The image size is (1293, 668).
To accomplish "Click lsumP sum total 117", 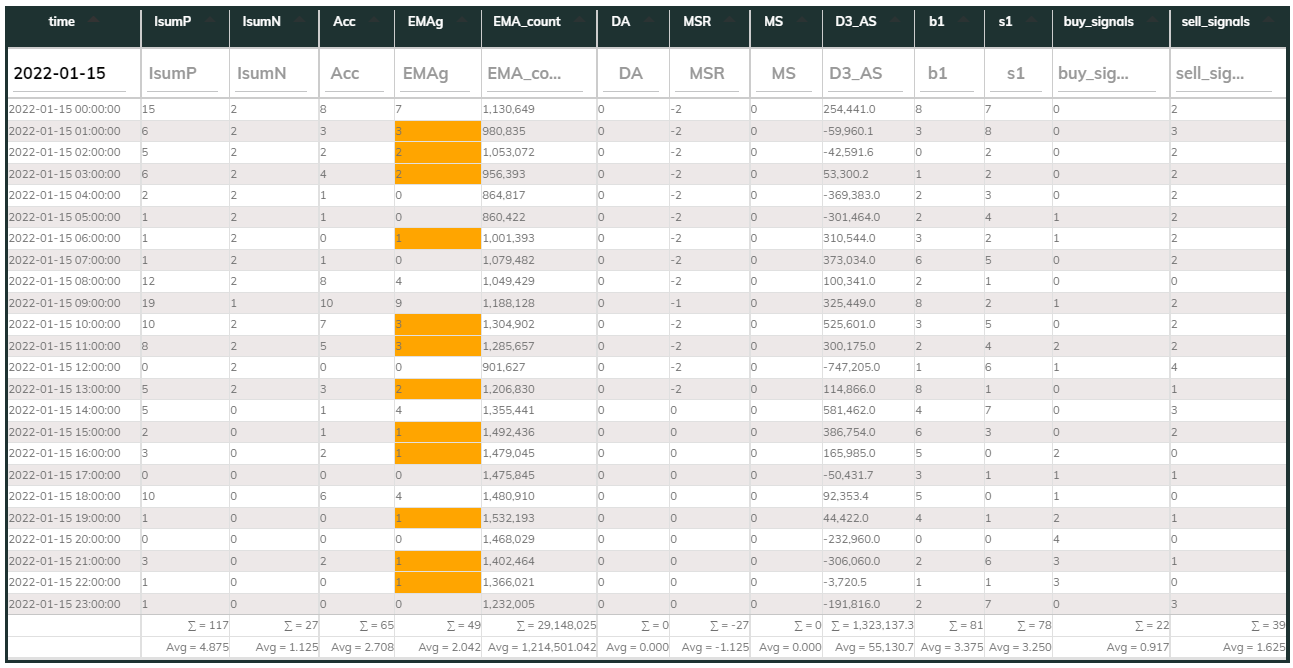I will click(208, 626).
